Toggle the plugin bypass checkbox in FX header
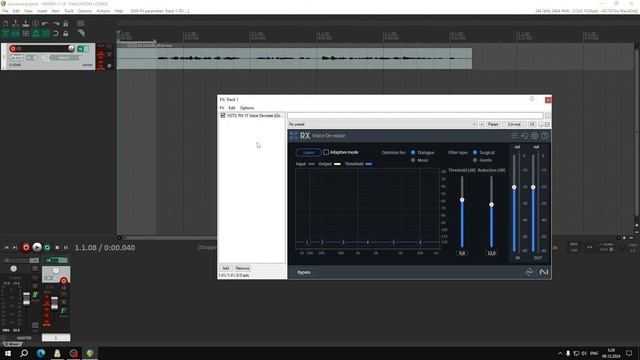 (x=547, y=124)
